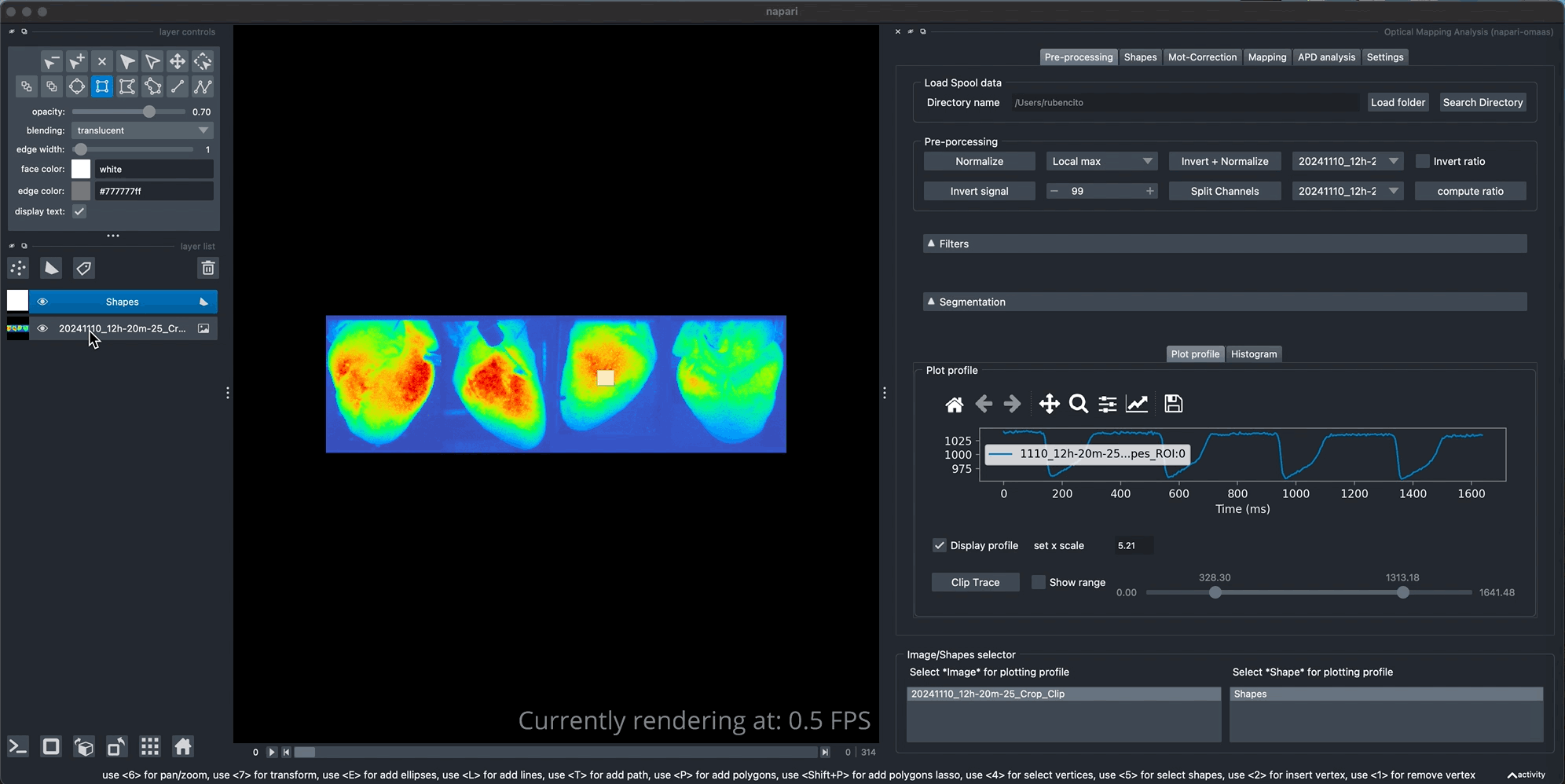Choose the add polygon lasso tool
1565x784 pixels.
[x=152, y=86]
